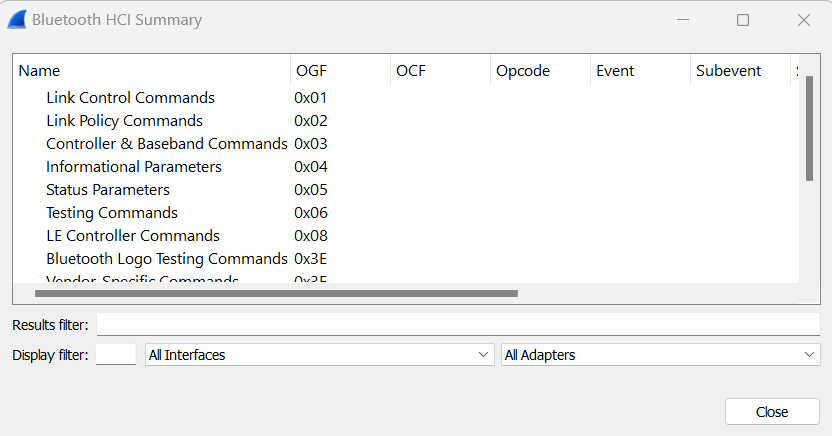
Task: Click the Results filter text field
Action: [x=458, y=325]
